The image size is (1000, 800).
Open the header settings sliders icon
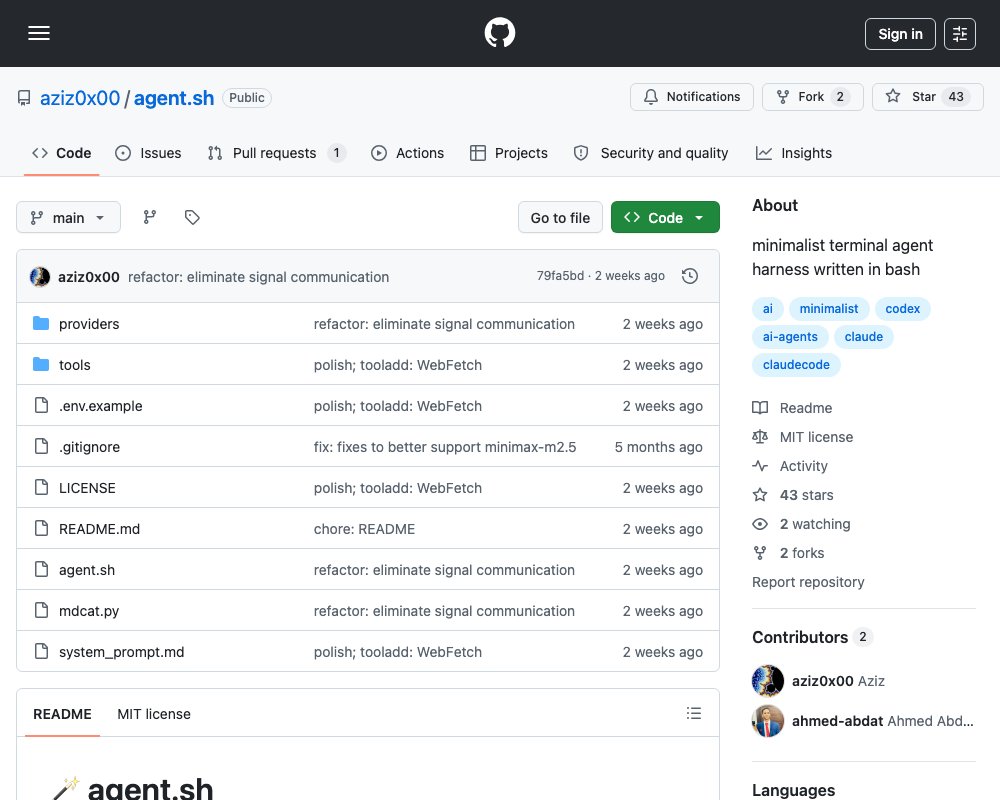coord(960,34)
